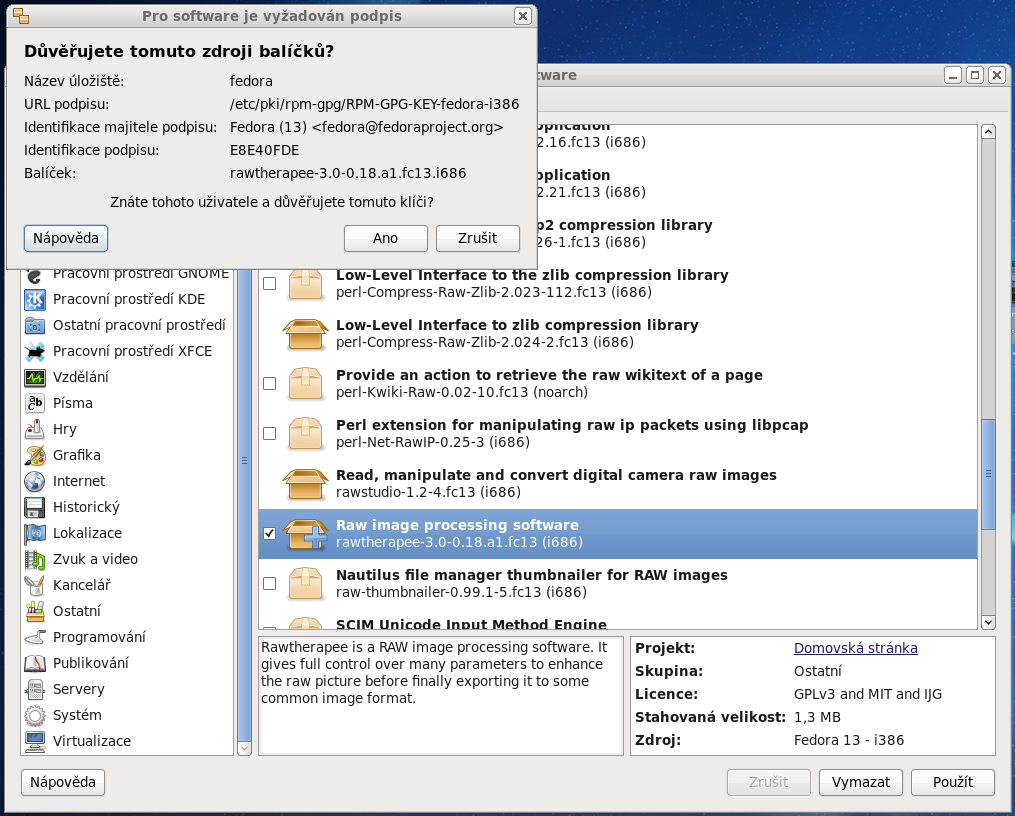Click the package list scroll up arrow
Image resolution: width=1015 pixels, height=816 pixels.
pos(988,132)
